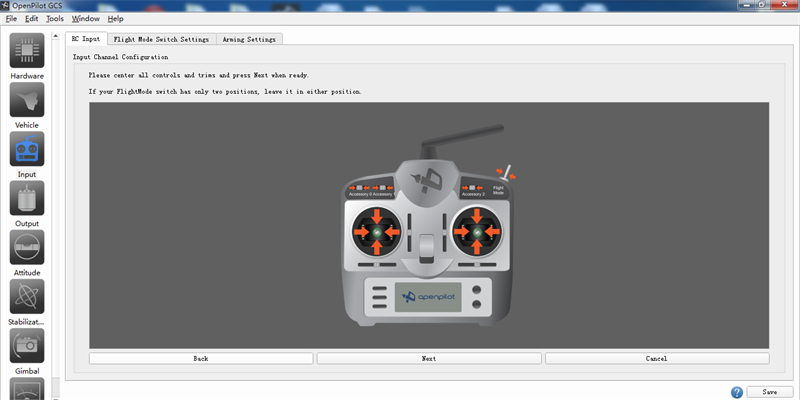Viewport: 800px width, 400px height.
Task: Open the Window menu
Action: (x=85, y=19)
